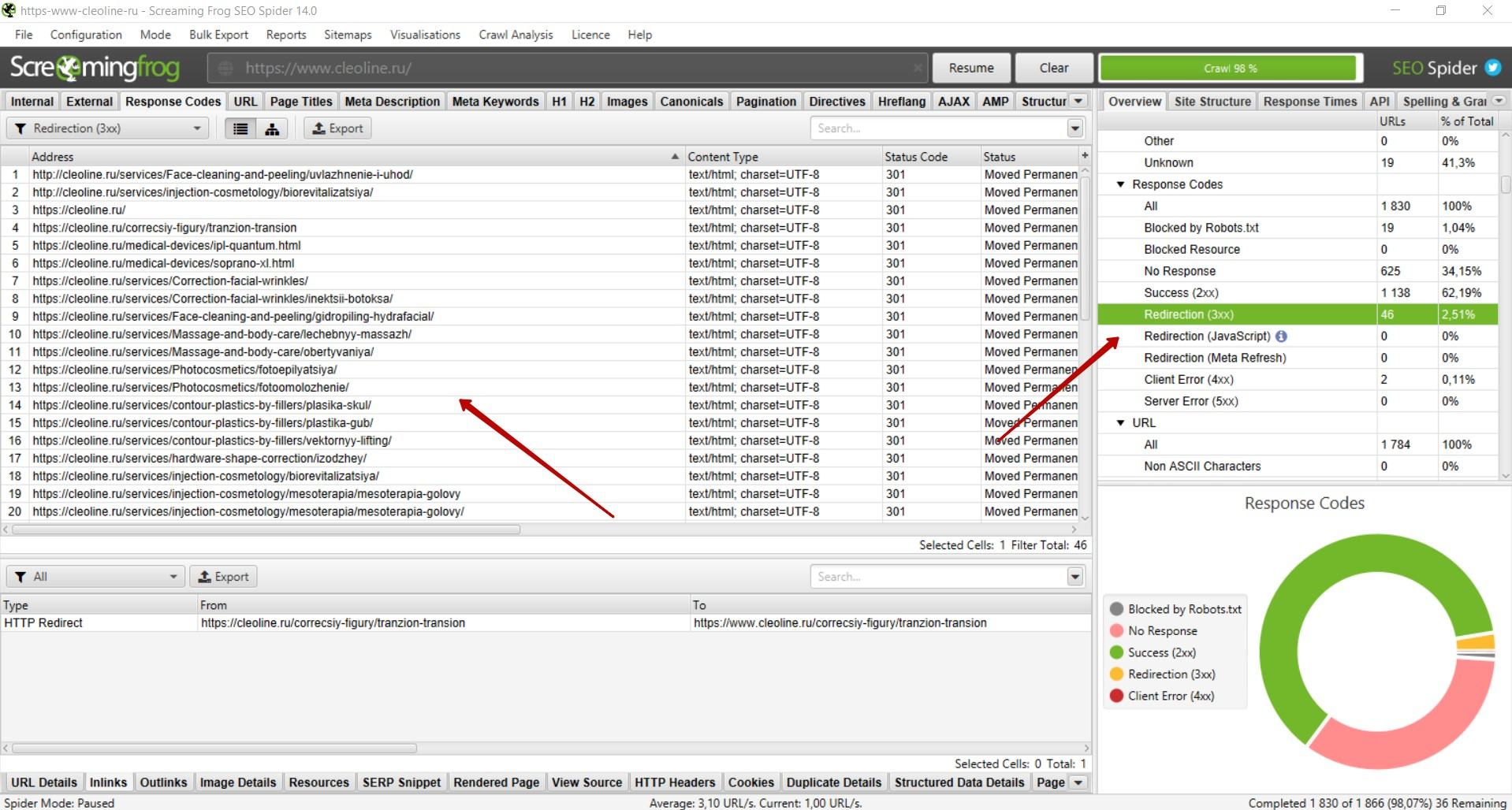
Task: Click info icon next to Redirection (JavaScript)
Action: (1281, 336)
